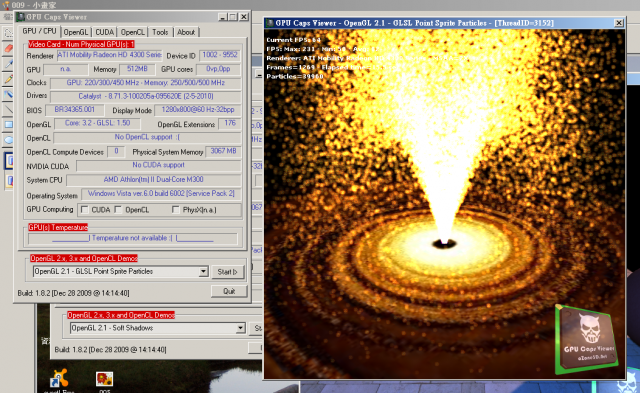Enable the OpenCL GPU computing checkbox

pyautogui.click(x=118, y=210)
